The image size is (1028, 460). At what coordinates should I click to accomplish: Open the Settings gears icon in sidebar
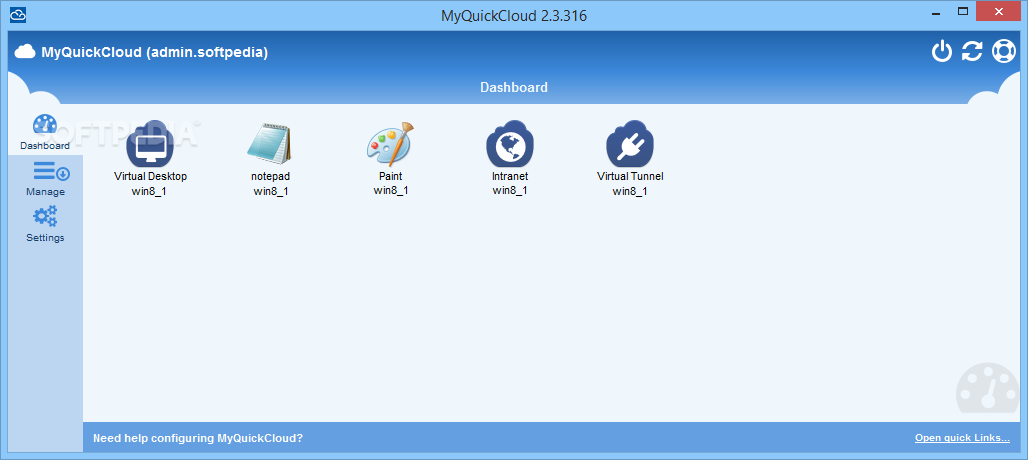(45, 216)
